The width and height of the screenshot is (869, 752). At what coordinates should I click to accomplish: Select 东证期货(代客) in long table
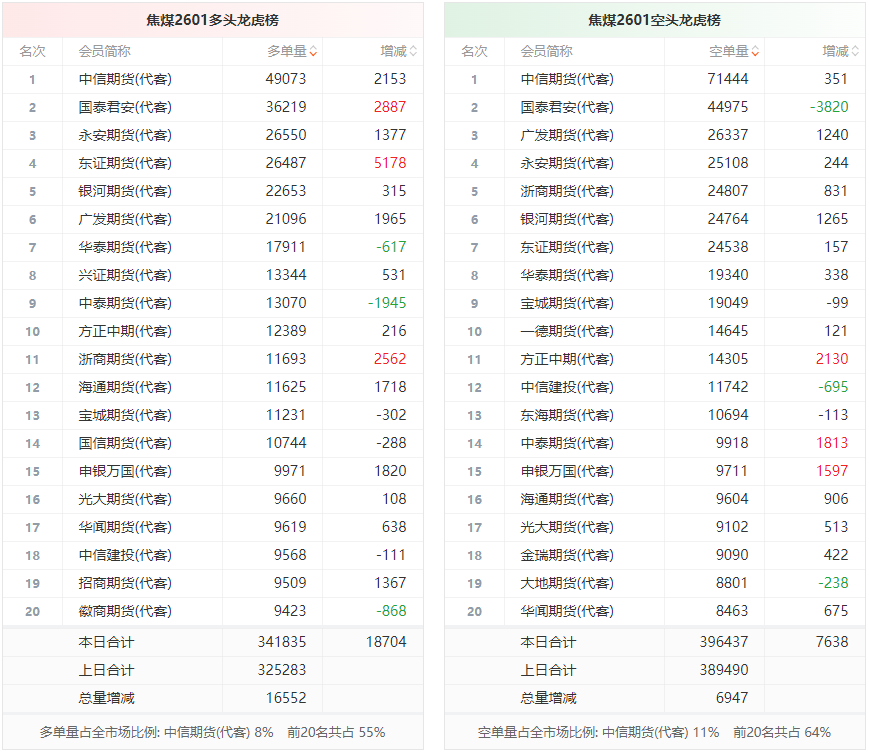click(125, 163)
